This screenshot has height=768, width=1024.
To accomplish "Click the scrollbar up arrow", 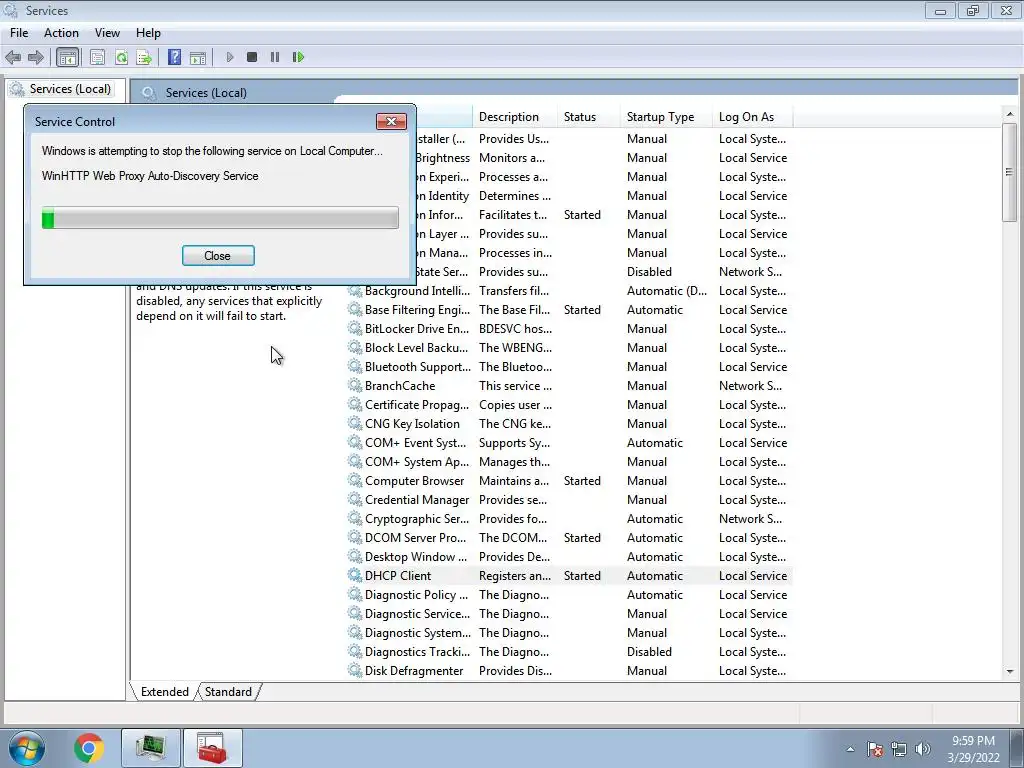I will 1010,114.
